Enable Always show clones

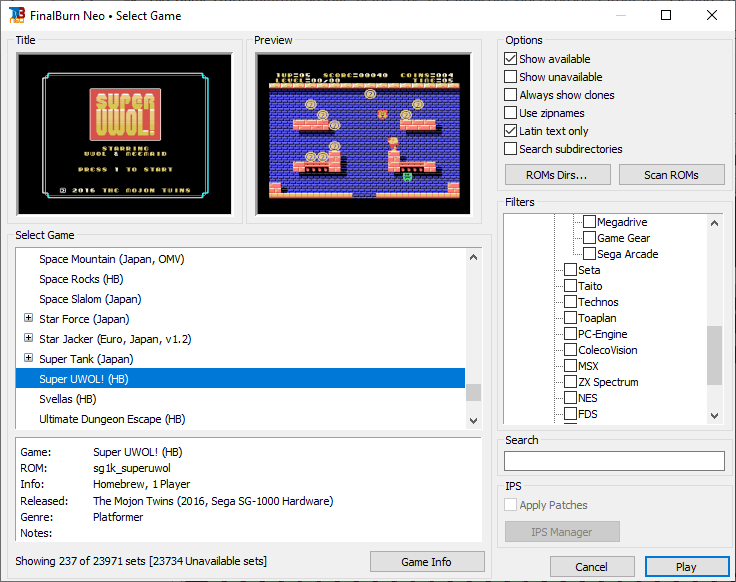(x=510, y=95)
